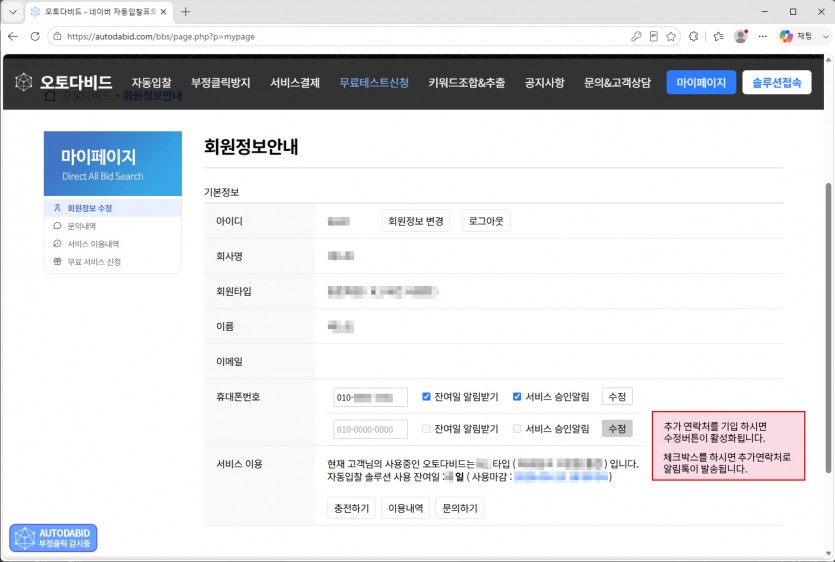The image size is (835, 562).
Task: Click the empty 010-0000-0000 phone input field
Action: pos(370,429)
